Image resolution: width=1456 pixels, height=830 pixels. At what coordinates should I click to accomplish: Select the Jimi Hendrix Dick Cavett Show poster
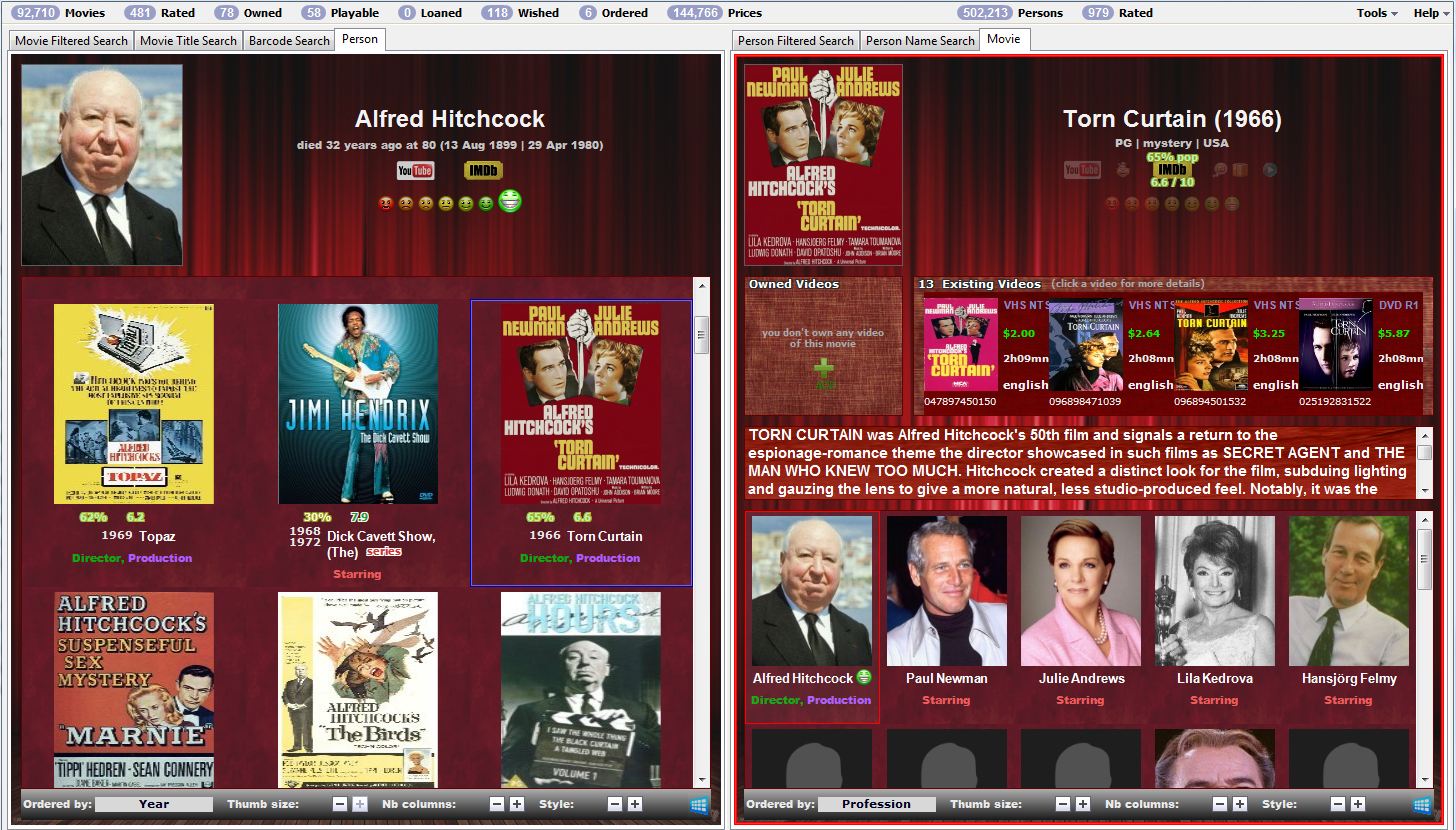point(358,404)
